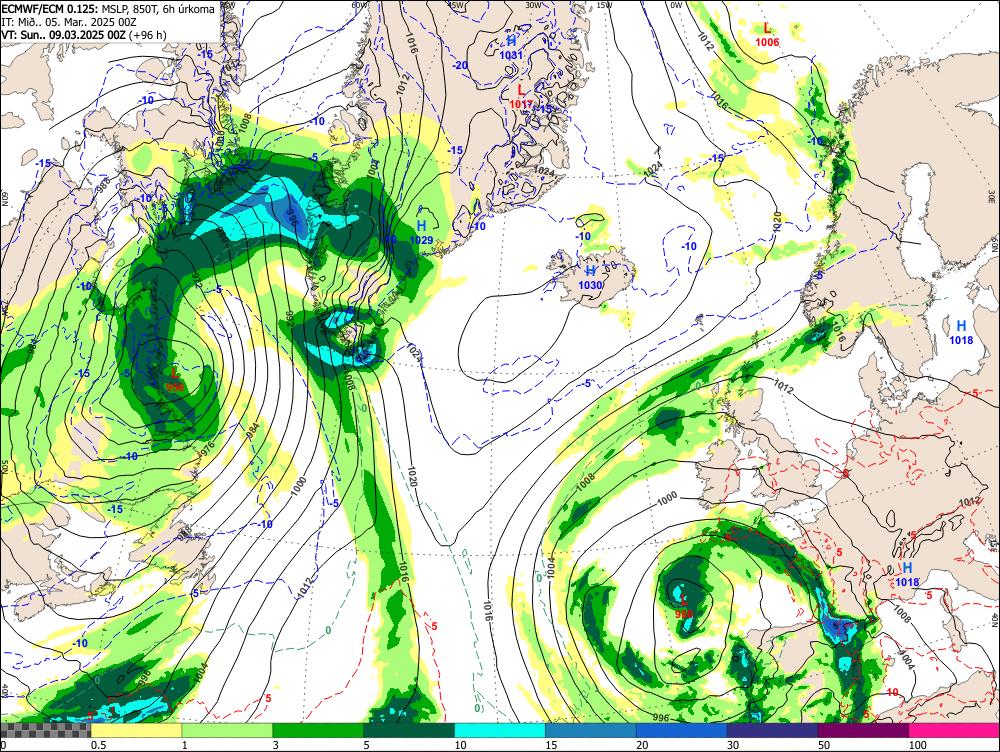Click the purple 50–100 mm legend swatch
Viewport: 1000px width, 752px height.
(x=864, y=730)
